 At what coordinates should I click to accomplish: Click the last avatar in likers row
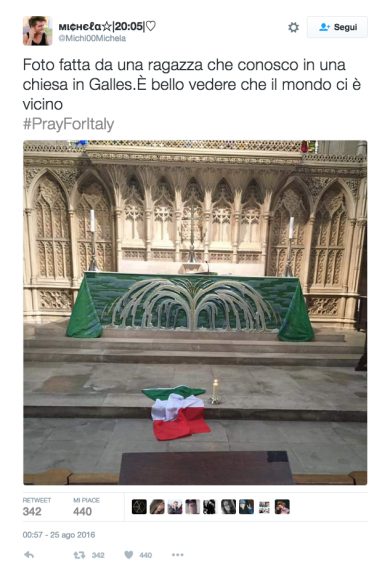tap(282, 507)
